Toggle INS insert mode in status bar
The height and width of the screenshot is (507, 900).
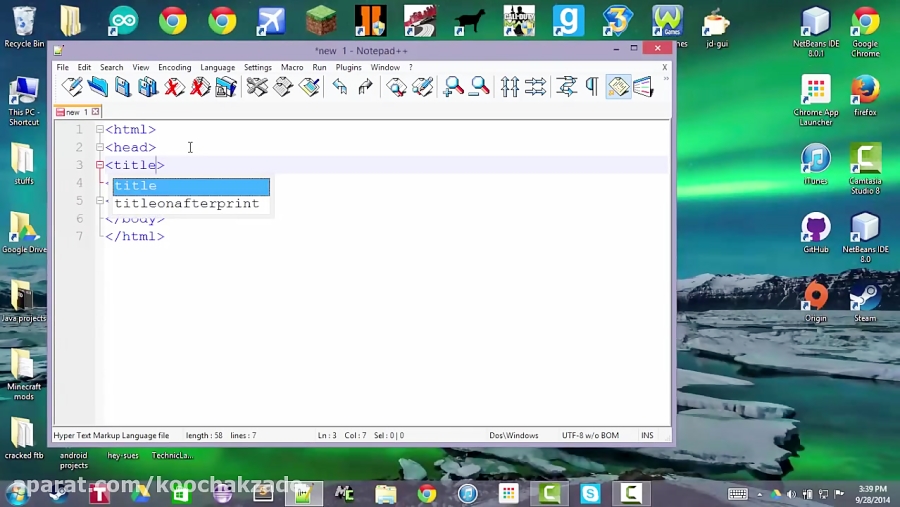tap(647, 436)
